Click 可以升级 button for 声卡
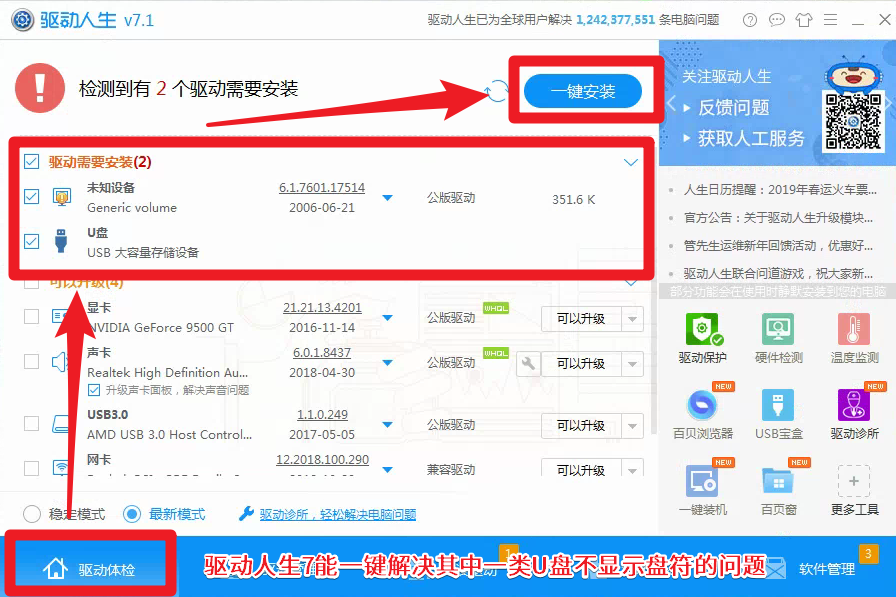This screenshot has width=896, height=597. pos(581,364)
